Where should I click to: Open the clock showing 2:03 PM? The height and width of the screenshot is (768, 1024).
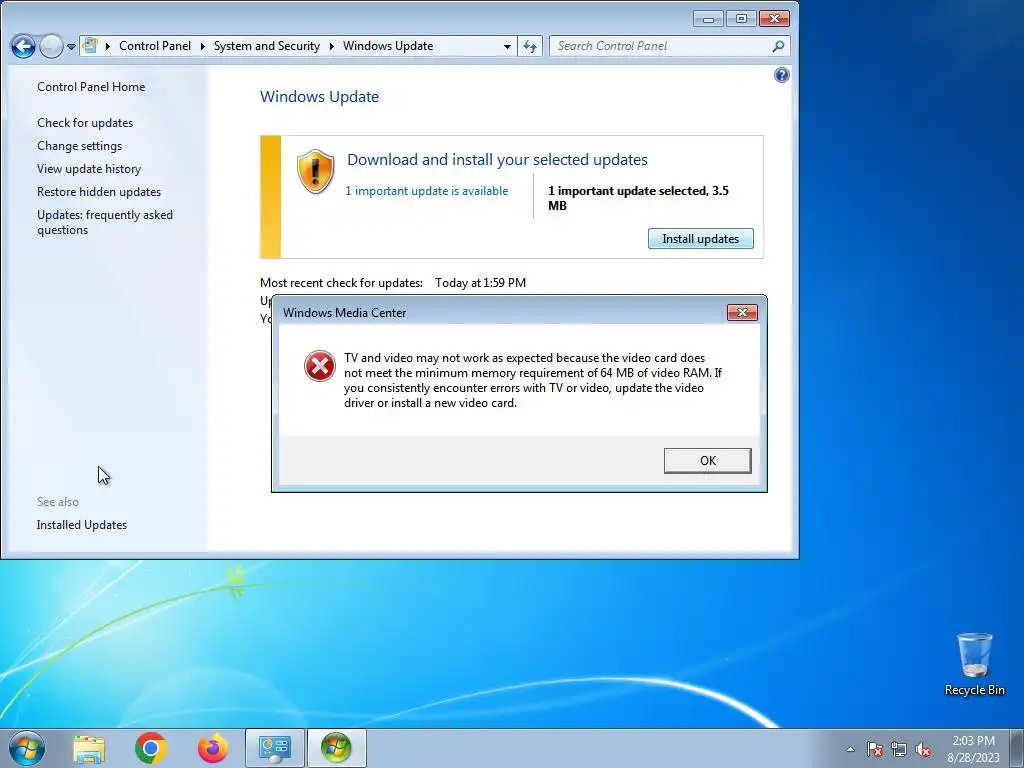(x=973, y=749)
